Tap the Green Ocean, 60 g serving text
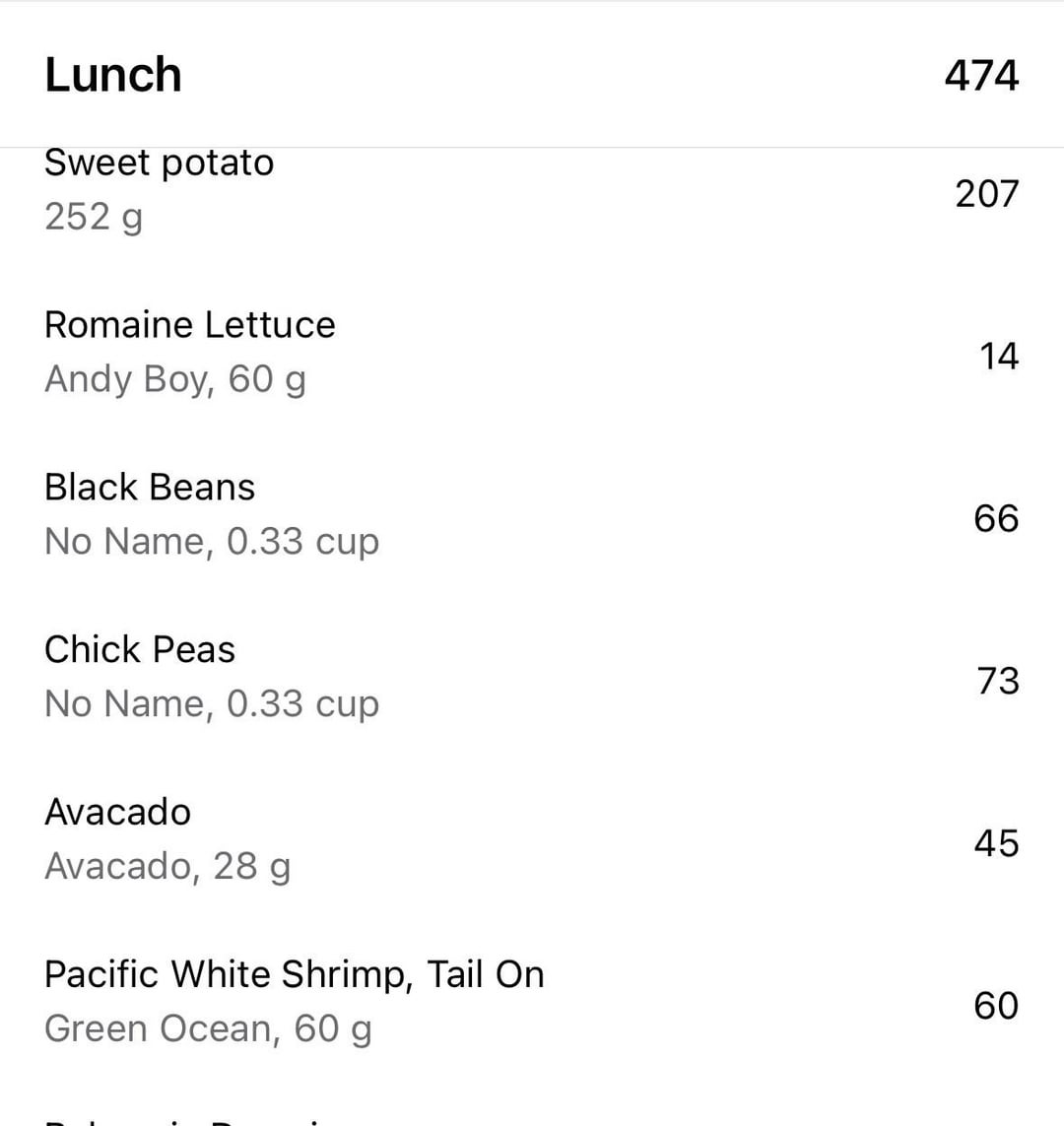 (x=208, y=1028)
